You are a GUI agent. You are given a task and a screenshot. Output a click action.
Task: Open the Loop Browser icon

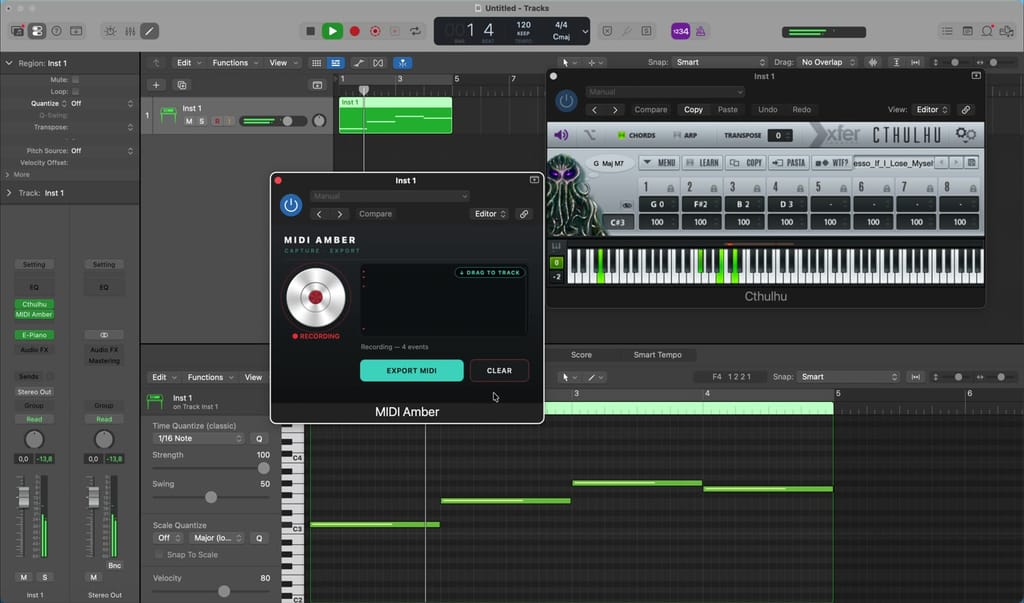click(987, 31)
